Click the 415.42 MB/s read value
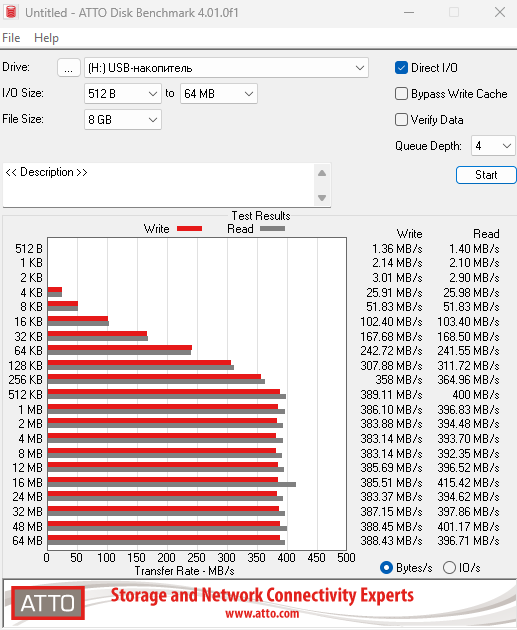 point(468,483)
